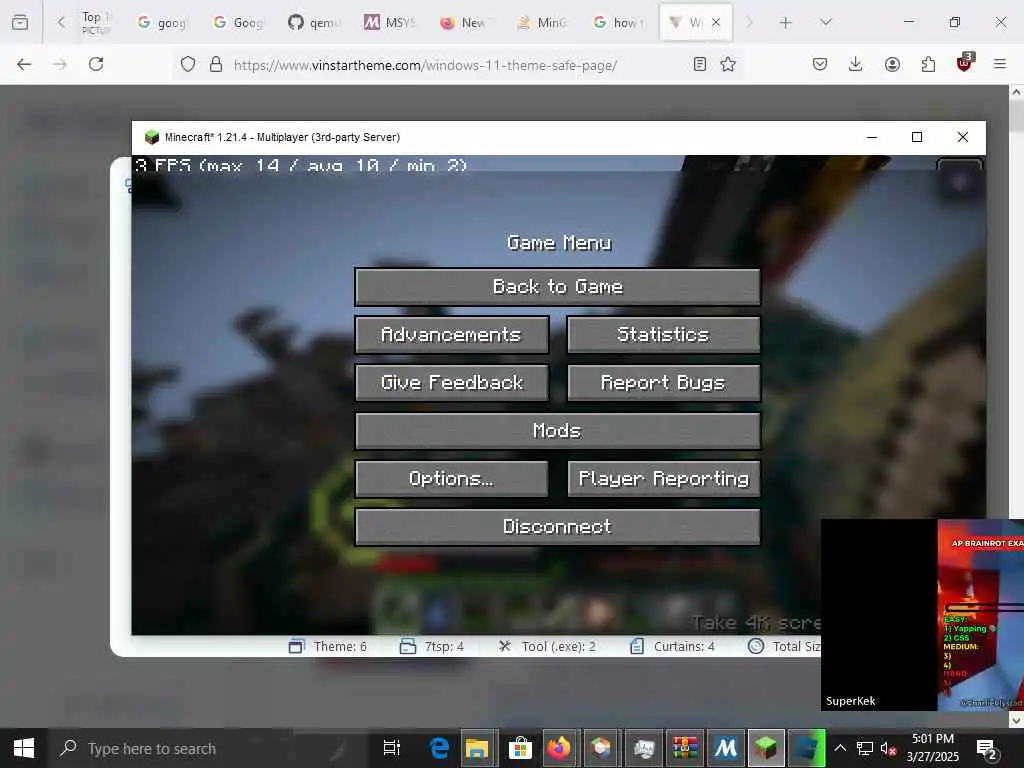Open the Mods list

coord(557,430)
